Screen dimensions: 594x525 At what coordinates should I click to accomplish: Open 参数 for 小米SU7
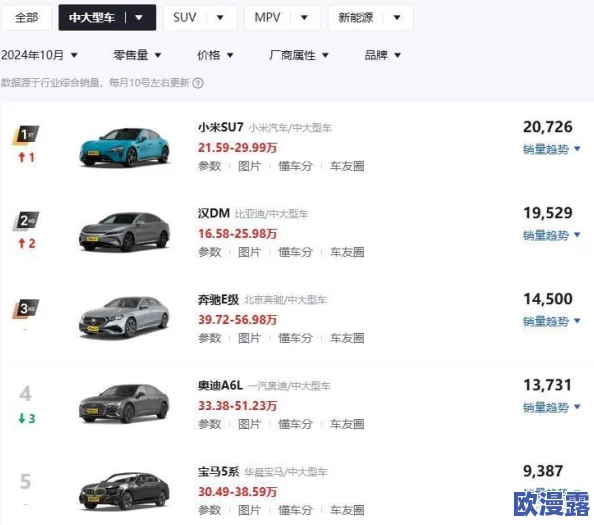pos(209,166)
